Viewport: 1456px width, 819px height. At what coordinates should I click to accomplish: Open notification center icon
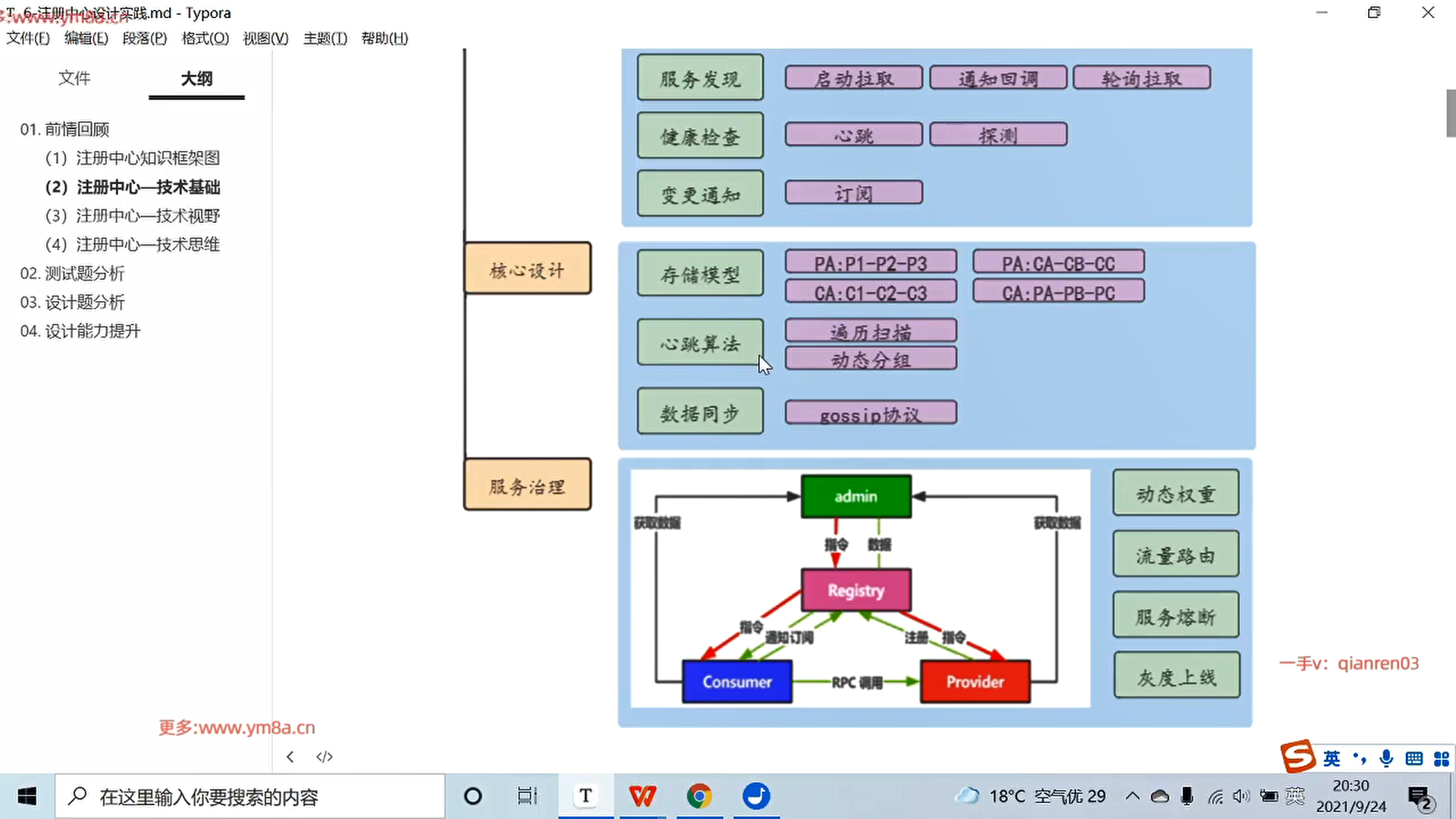point(1420,797)
